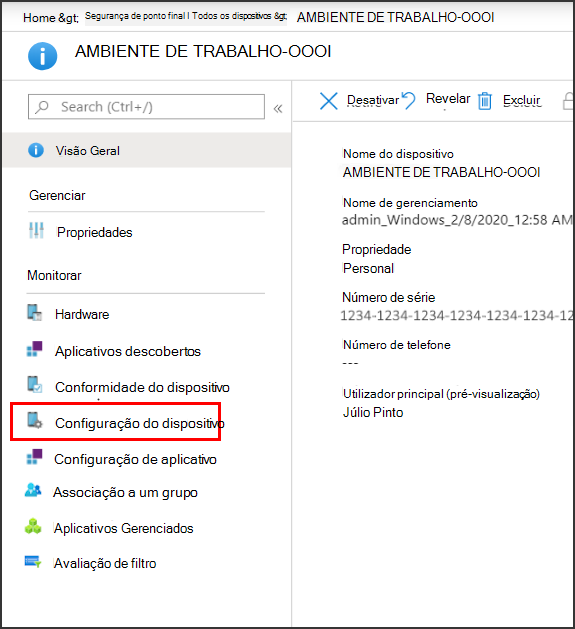This screenshot has height=629, width=575.
Task: Click the Monitorar section header
Action: pyautogui.click(x=54, y=276)
